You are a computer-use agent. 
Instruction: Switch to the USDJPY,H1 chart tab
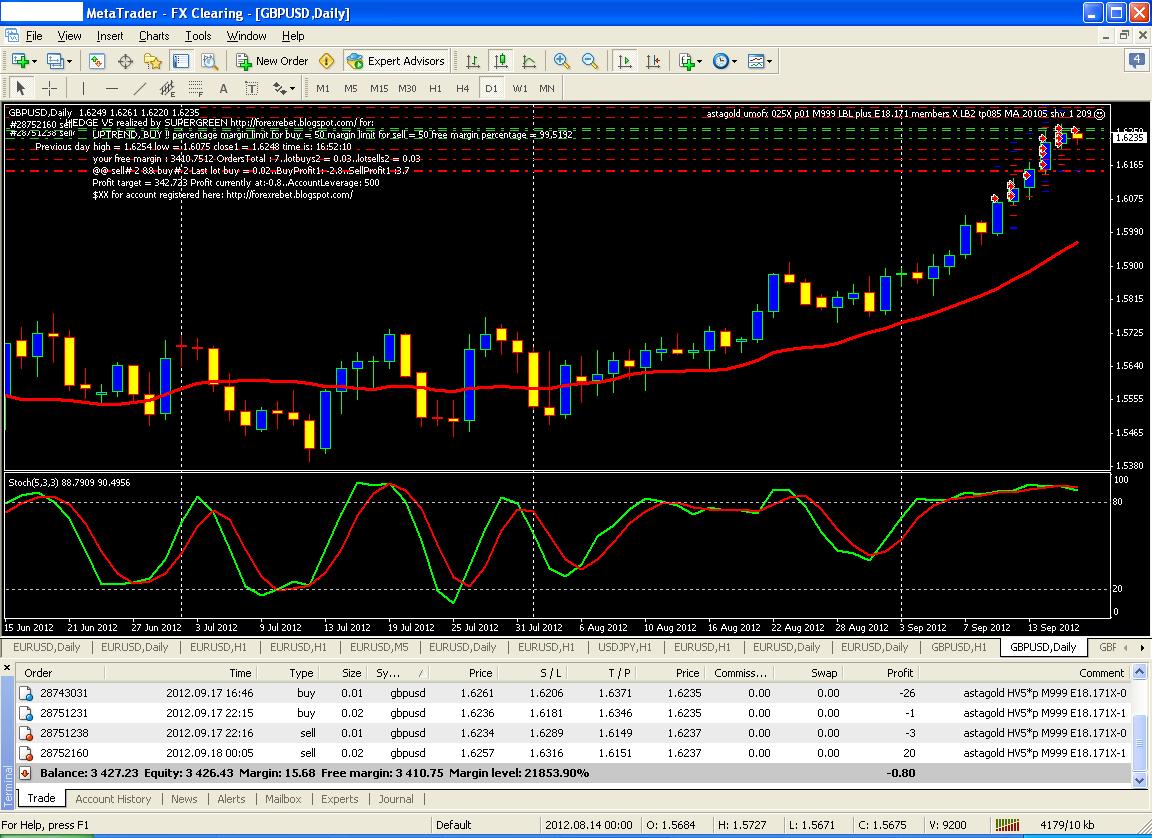624,647
